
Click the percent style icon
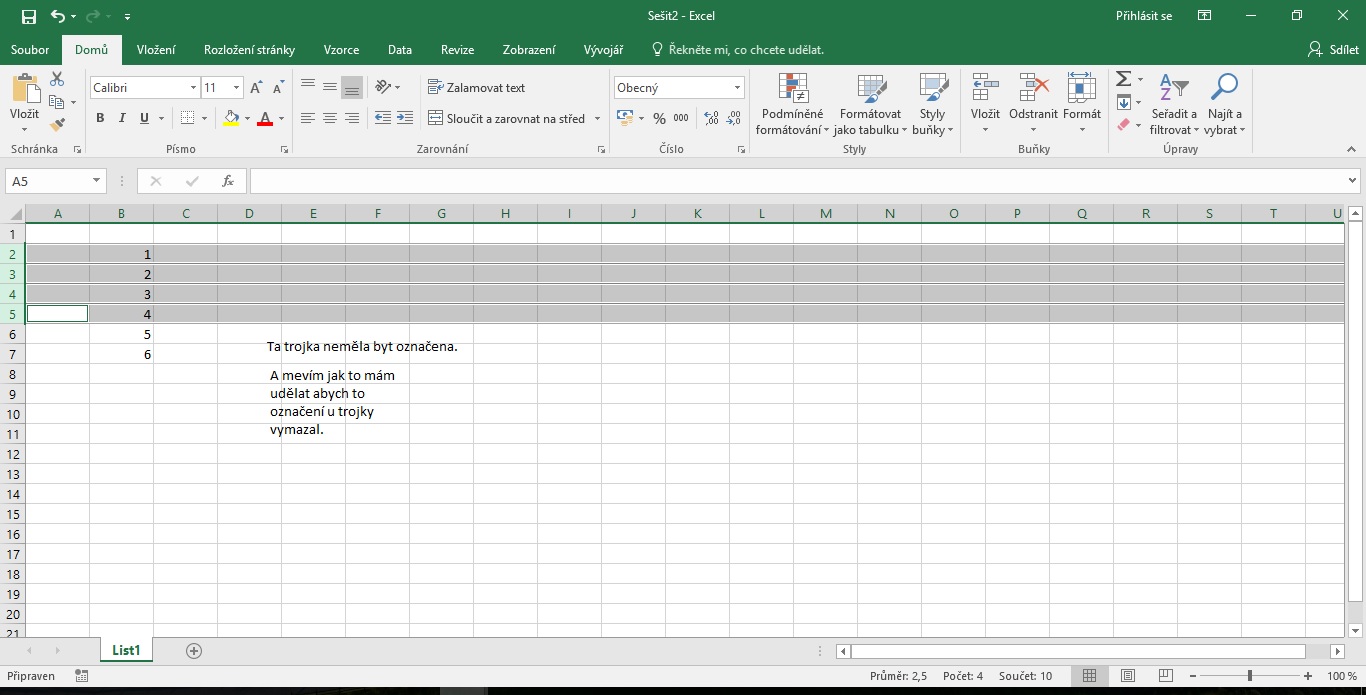(659, 118)
